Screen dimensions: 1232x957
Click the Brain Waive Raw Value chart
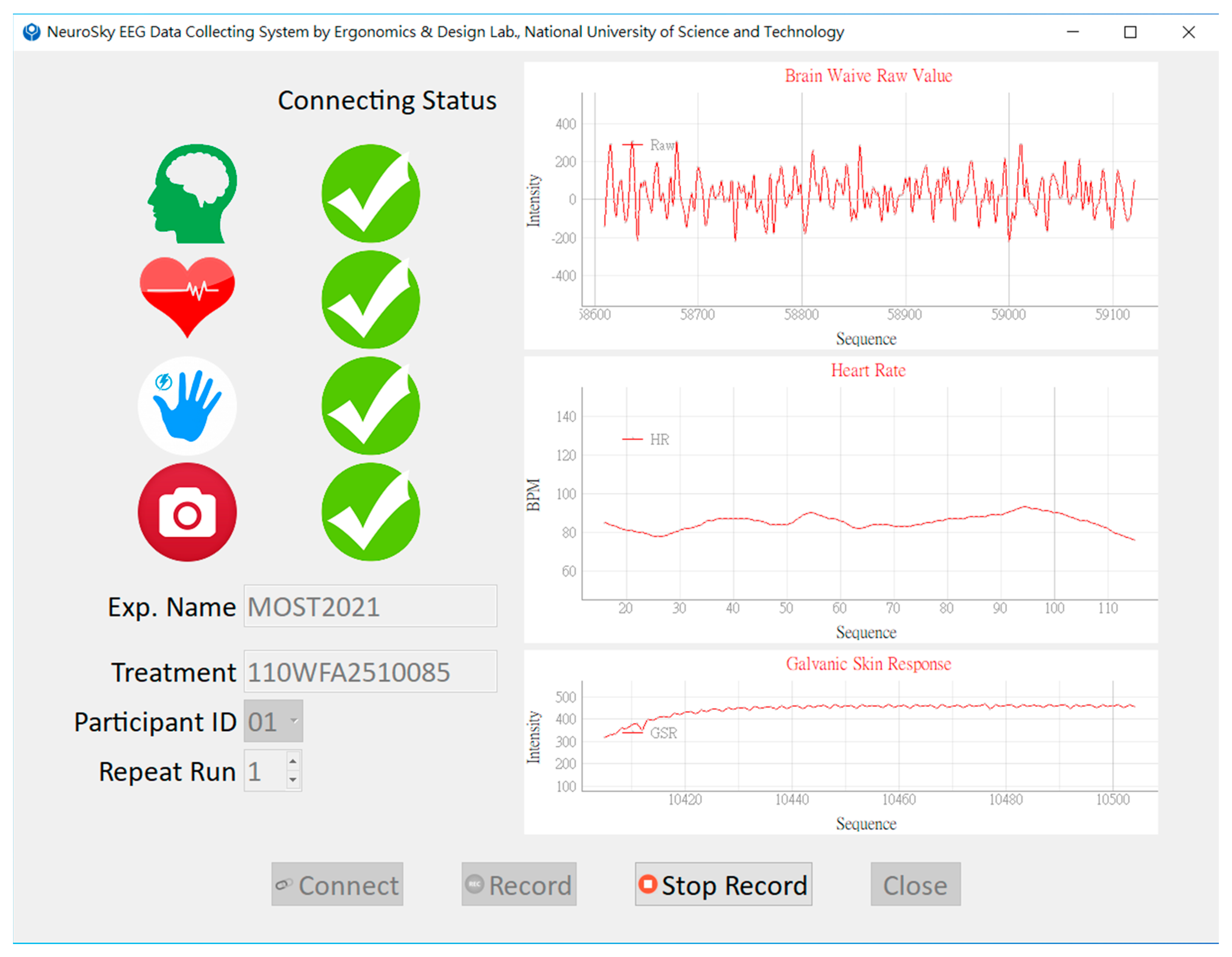[x=869, y=203]
